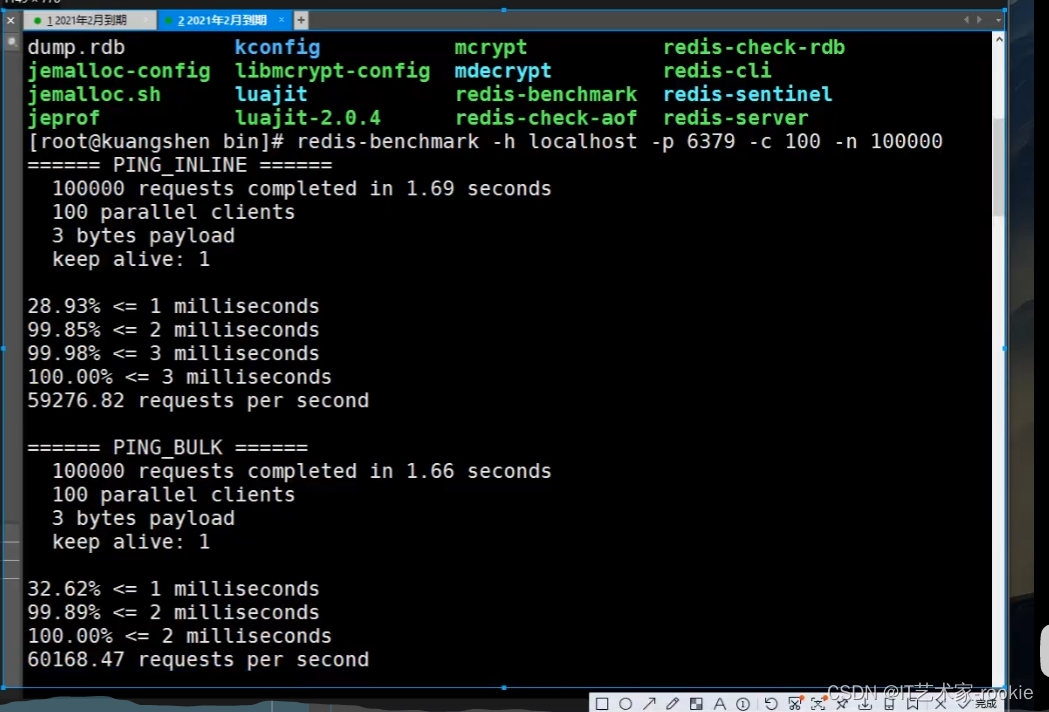Open the session tab list dropdown
Screen dimensions: 1049x712
coord(998,20)
